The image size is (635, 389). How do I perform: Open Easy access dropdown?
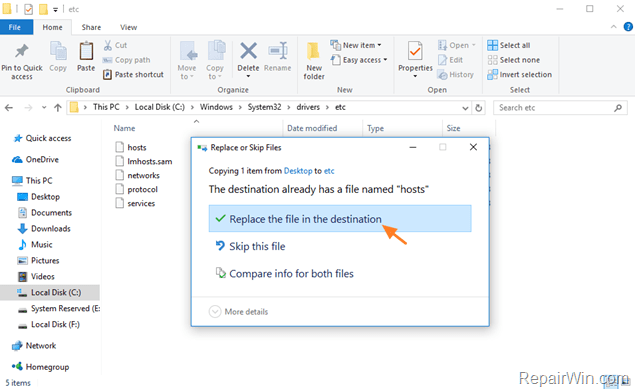359,60
